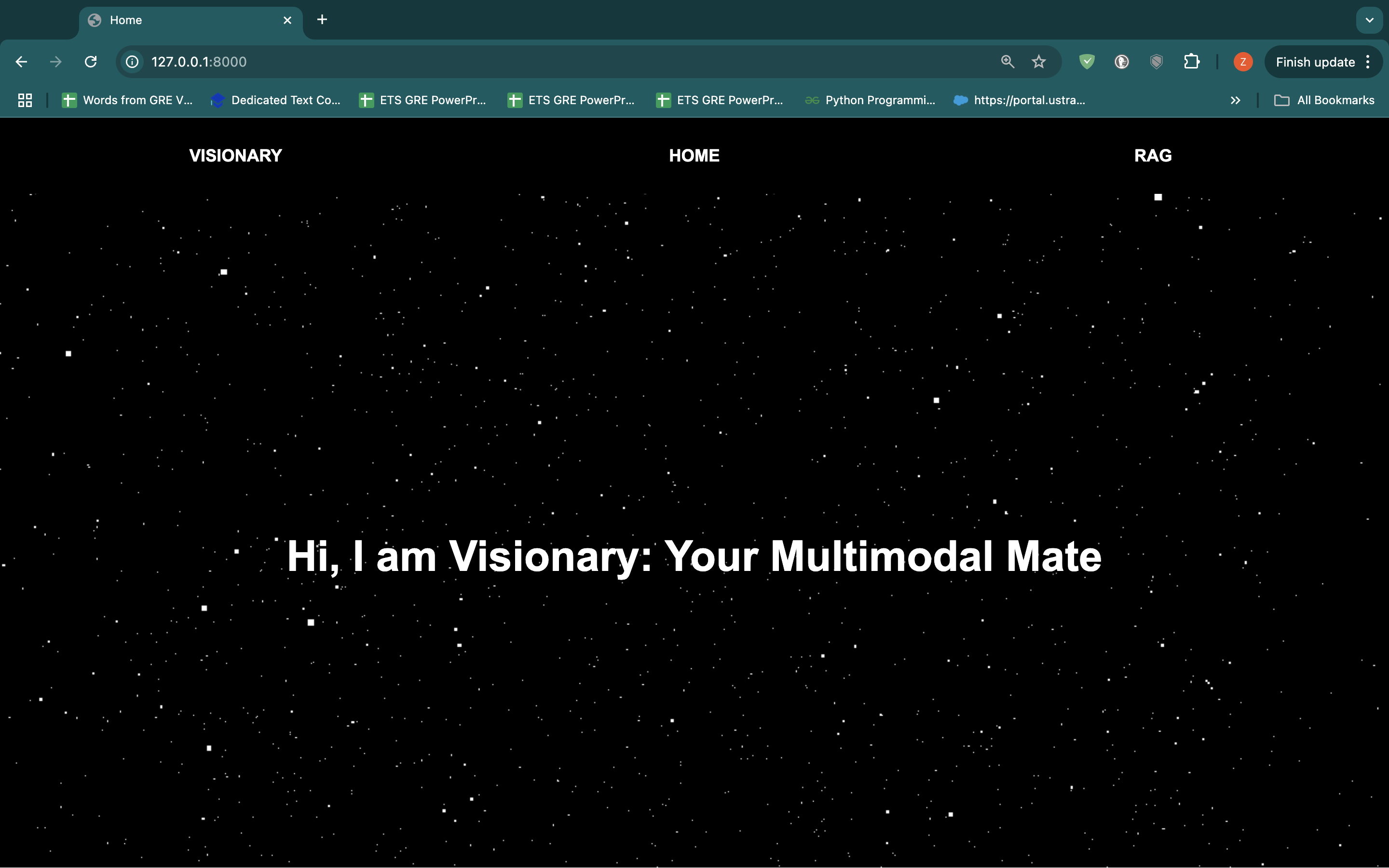1389x868 pixels.
Task: Bookmark this page with the star icon
Action: pyautogui.click(x=1038, y=61)
